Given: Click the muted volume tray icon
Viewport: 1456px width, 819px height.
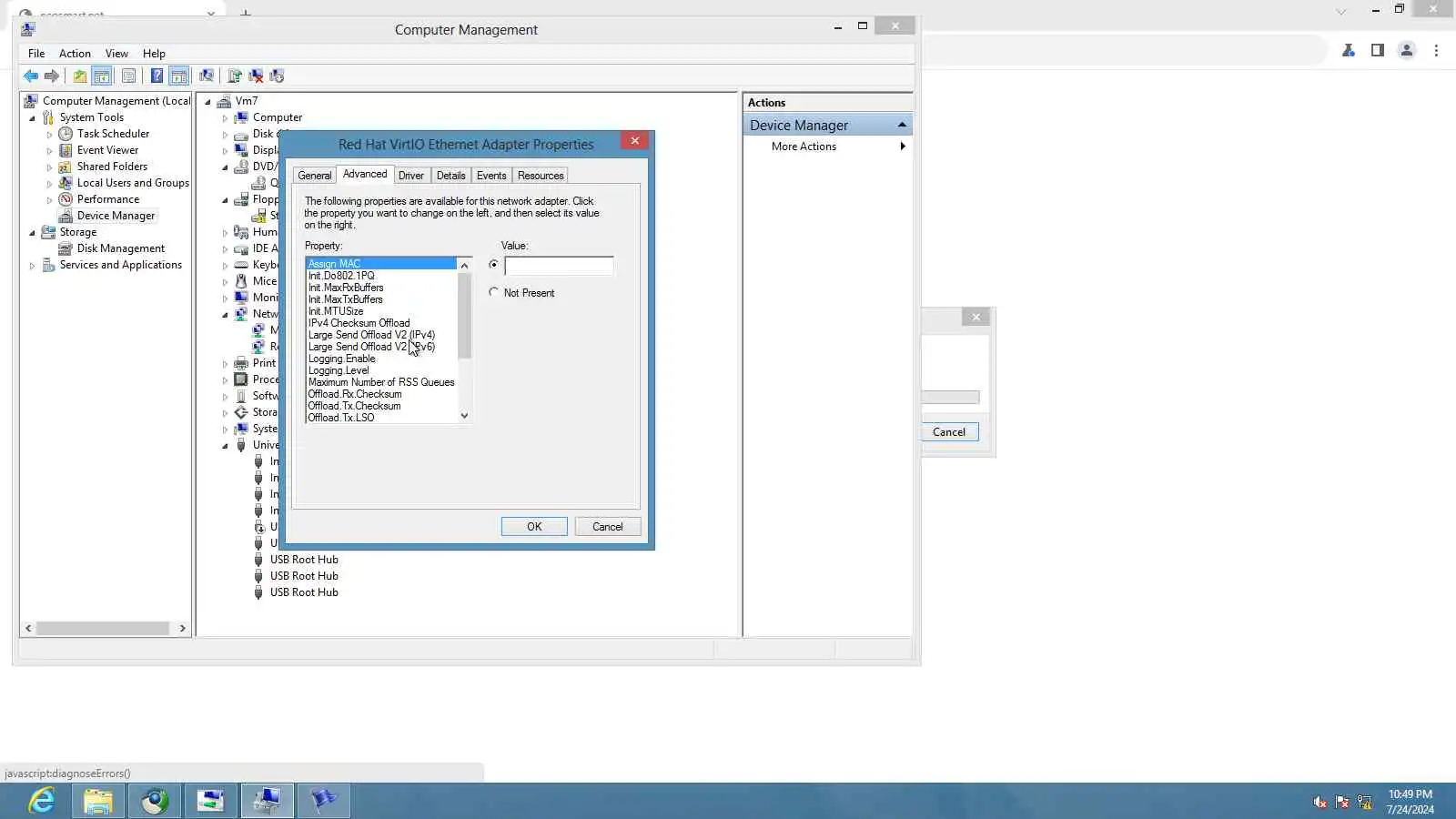Looking at the screenshot, I should click(x=1320, y=802).
